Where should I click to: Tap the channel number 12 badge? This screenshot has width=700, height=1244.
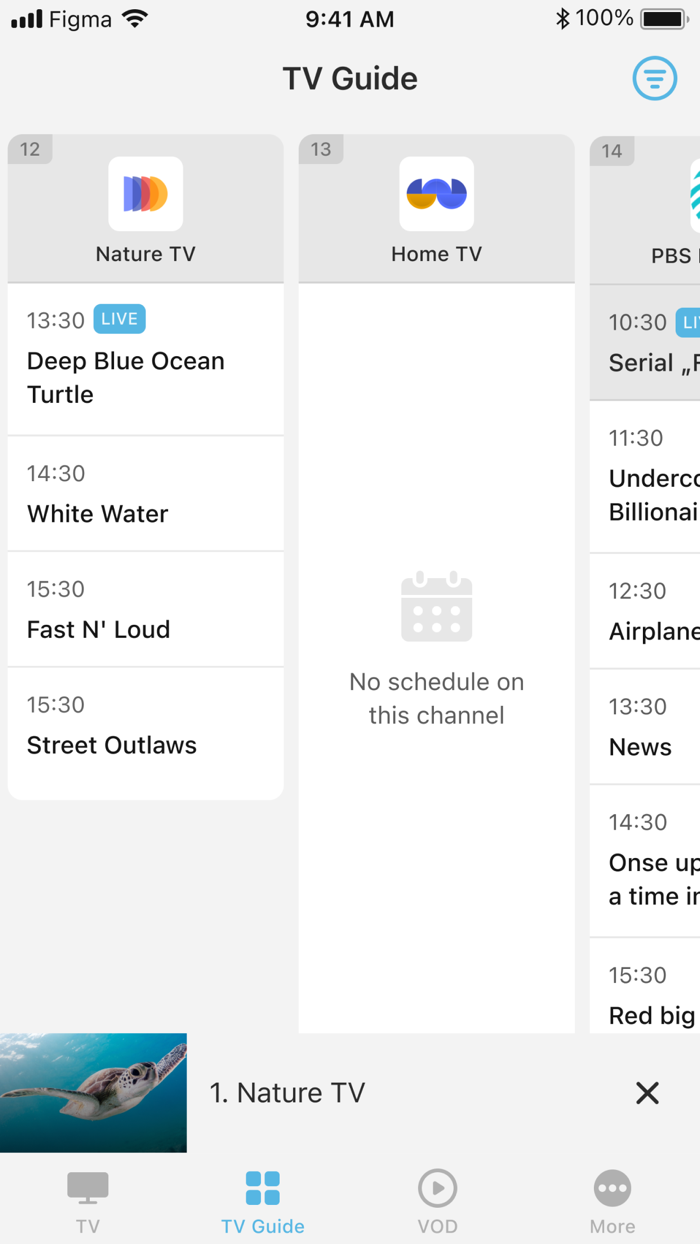click(30, 150)
